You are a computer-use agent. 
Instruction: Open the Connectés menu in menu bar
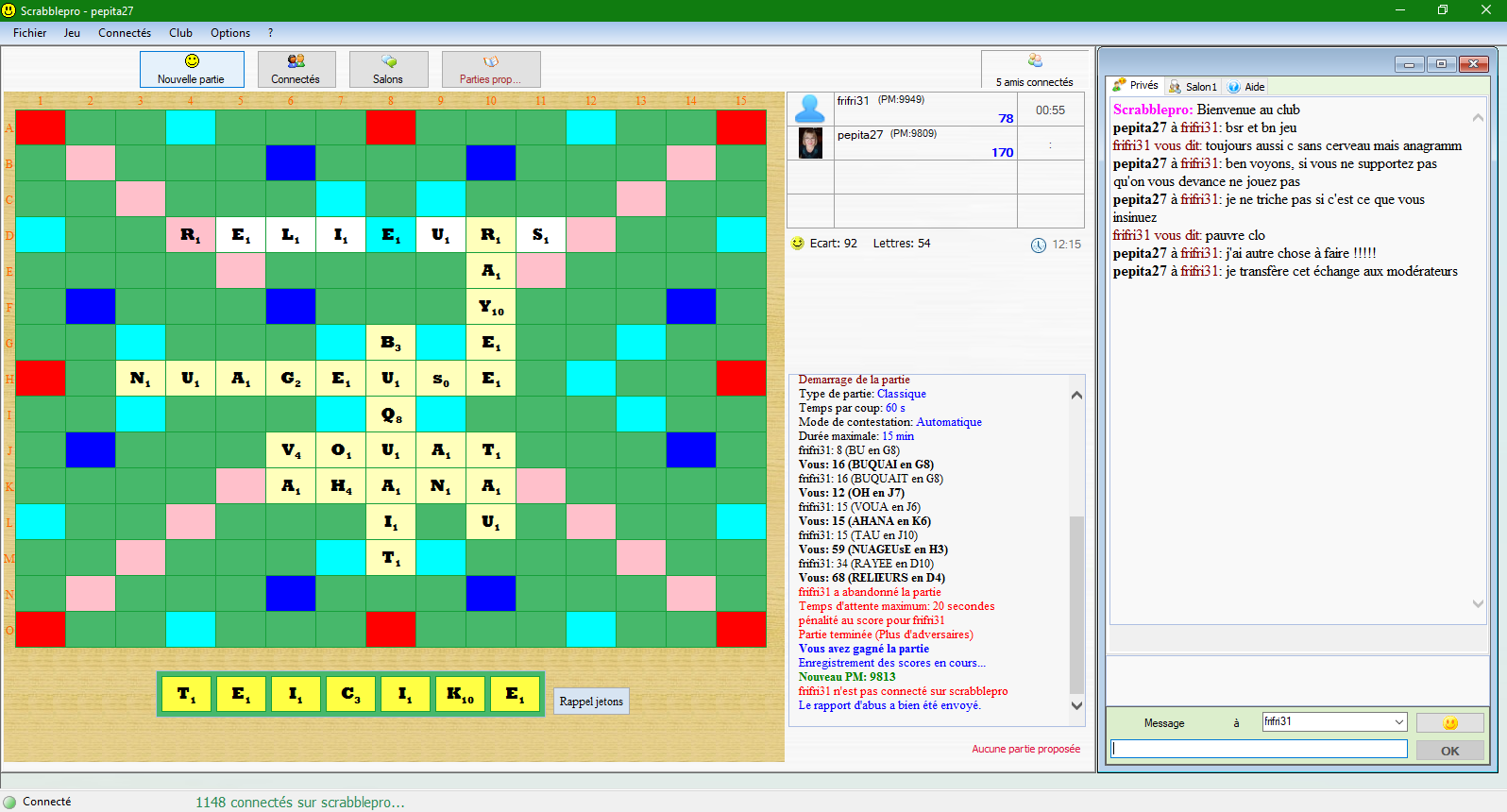click(125, 33)
